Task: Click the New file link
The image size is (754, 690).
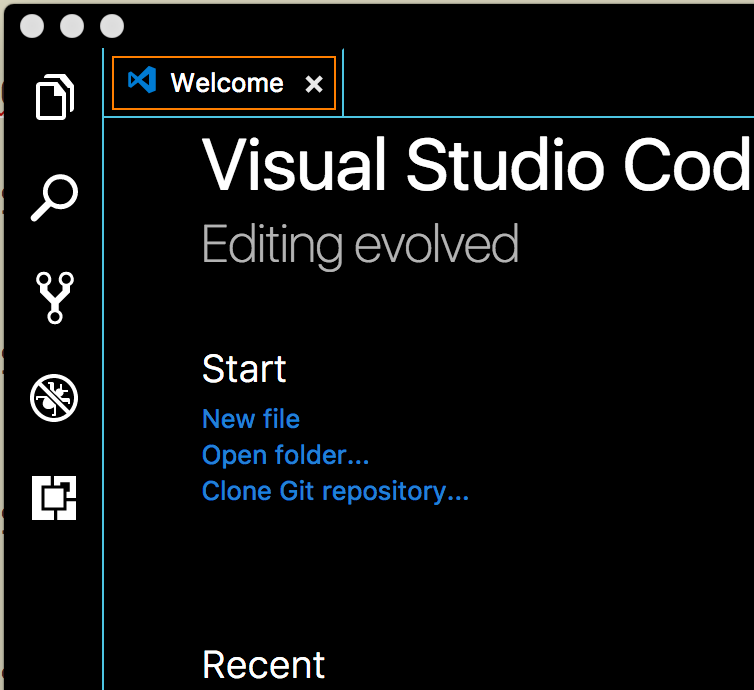Action: click(x=251, y=419)
